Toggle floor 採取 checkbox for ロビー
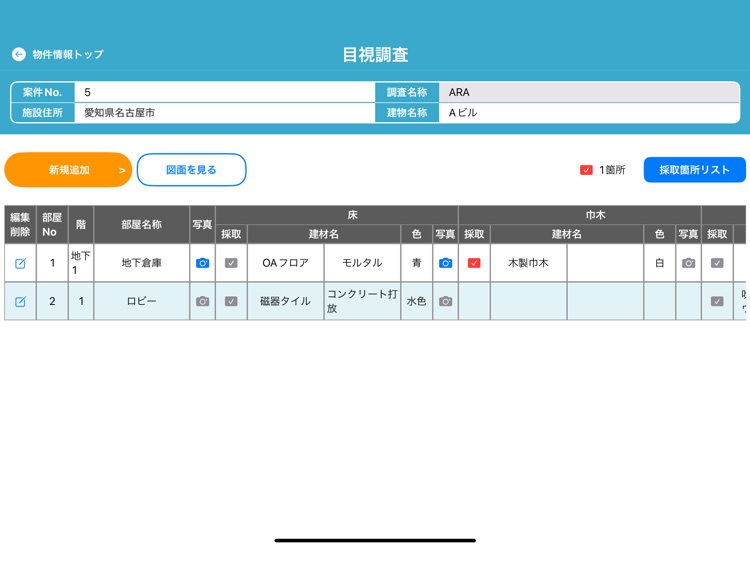This screenshot has width=750, height=562. click(x=231, y=301)
